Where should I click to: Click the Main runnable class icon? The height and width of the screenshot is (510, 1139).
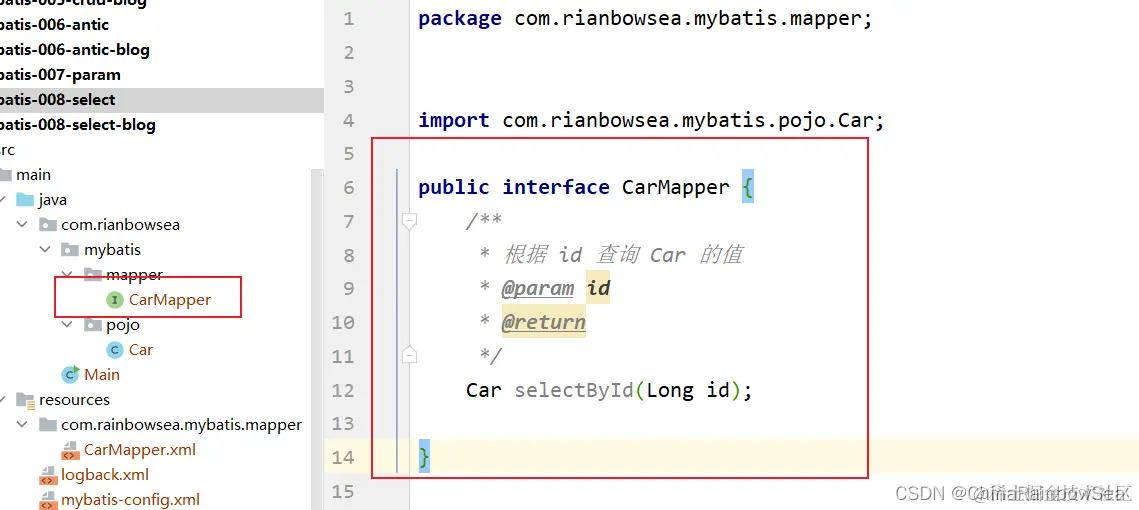[70, 374]
